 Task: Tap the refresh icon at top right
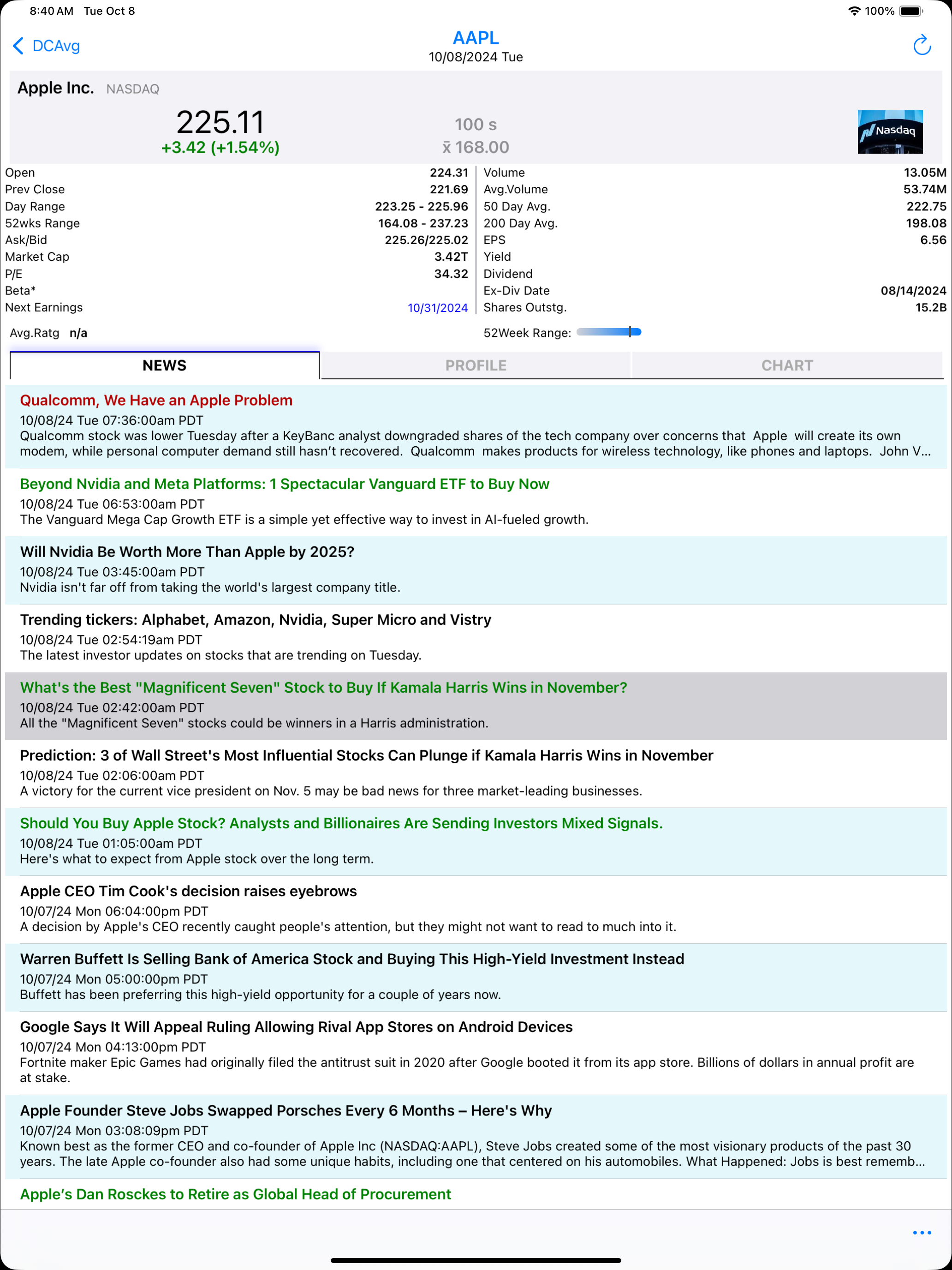click(x=922, y=45)
